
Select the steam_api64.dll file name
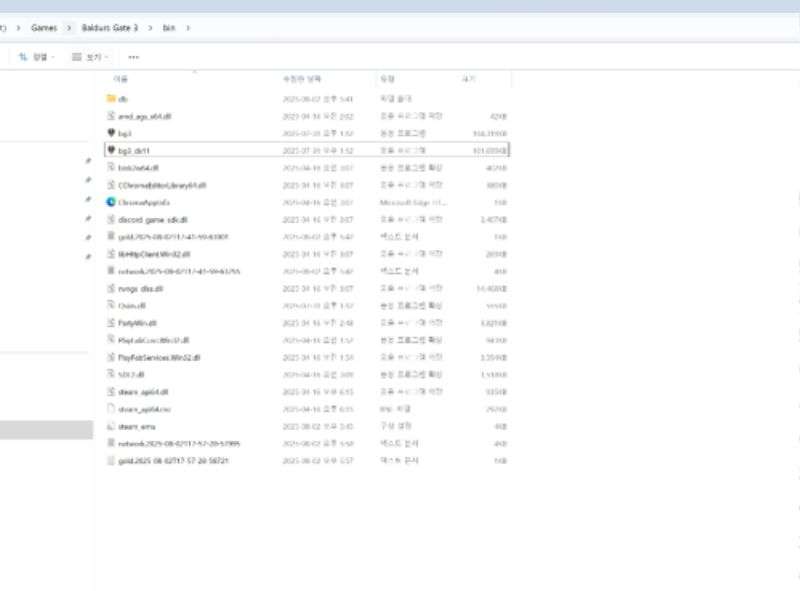[x=143, y=392]
